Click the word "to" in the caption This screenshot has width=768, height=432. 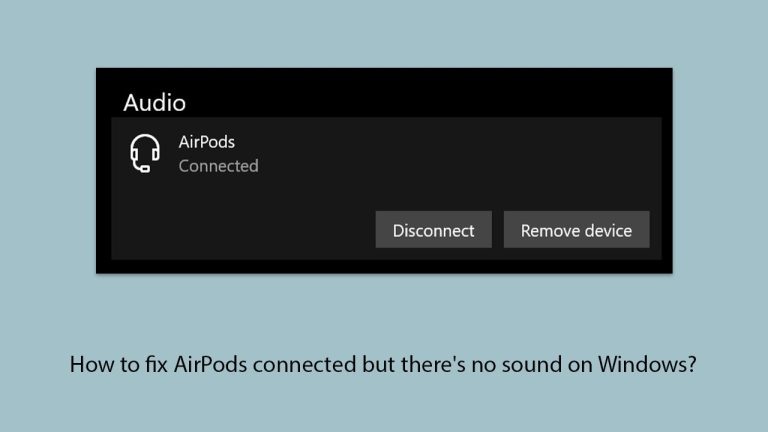click(x=127, y=365)
